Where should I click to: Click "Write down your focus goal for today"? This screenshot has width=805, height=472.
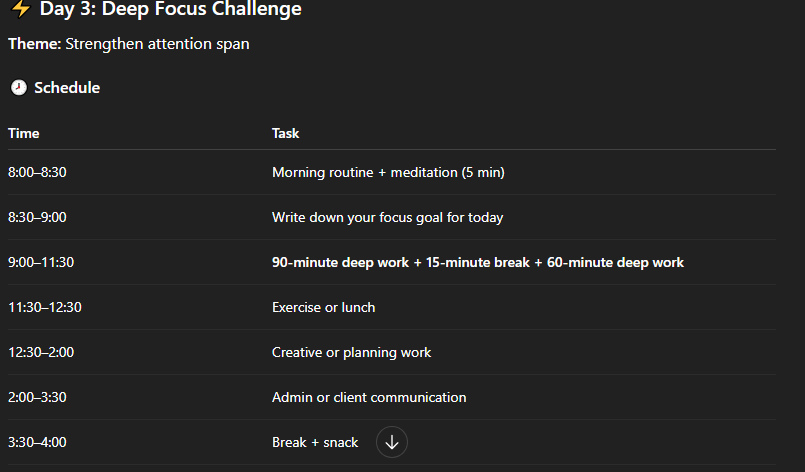tap(387, 217)
